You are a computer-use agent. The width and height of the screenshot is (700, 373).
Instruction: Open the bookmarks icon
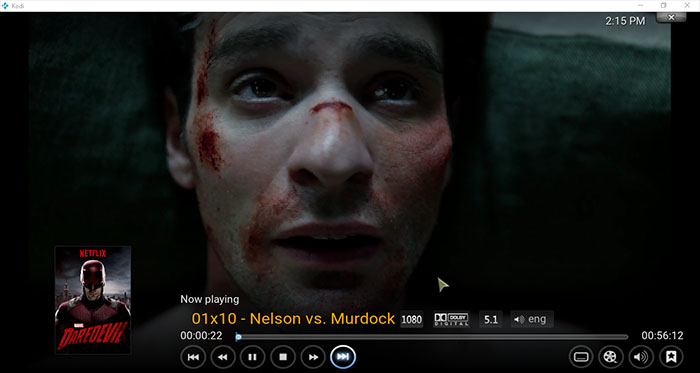coord(671,357)
